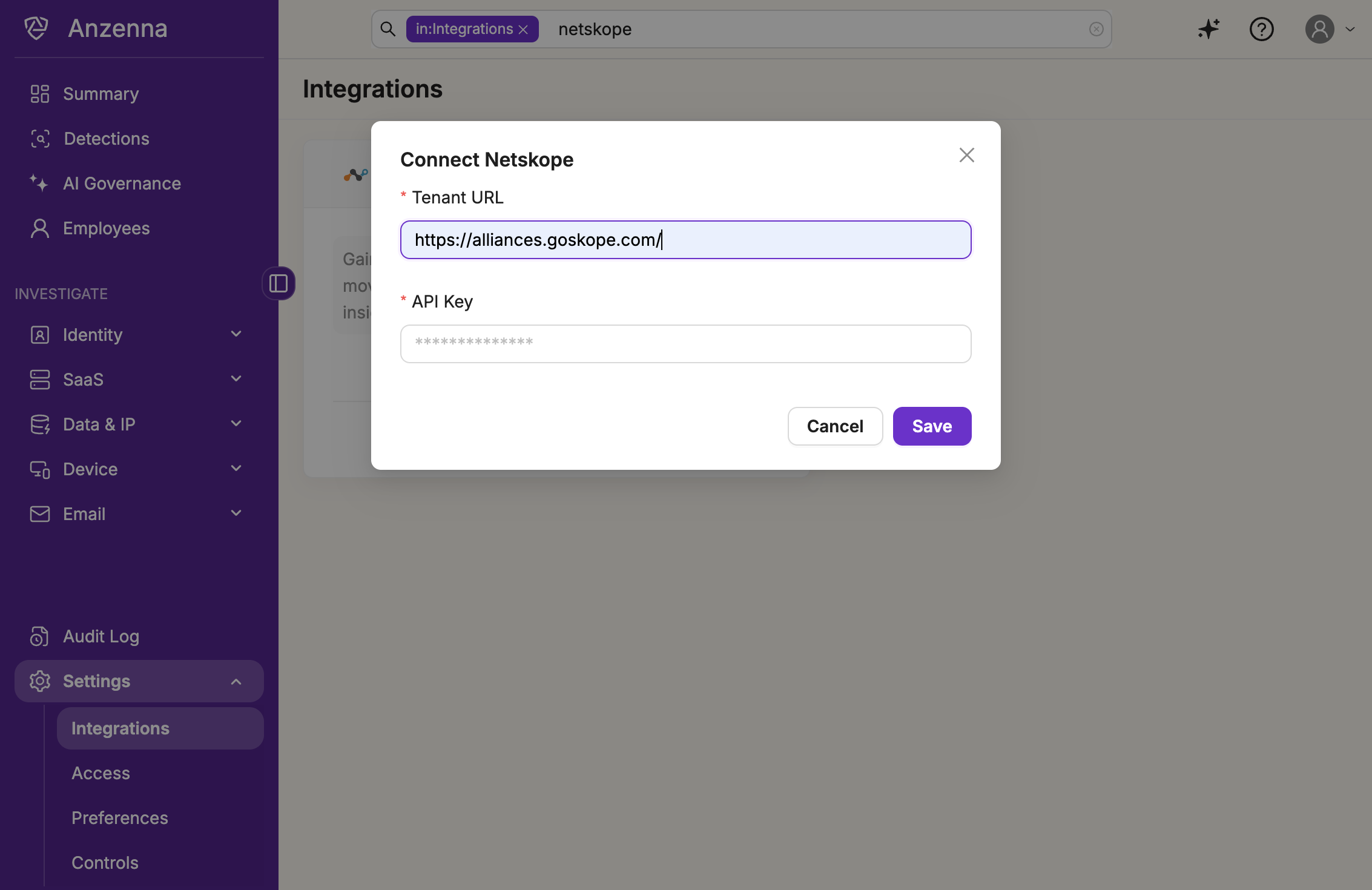1372x890 pixels.
Task: Click into the API Key field
Action: click(685, 344)
